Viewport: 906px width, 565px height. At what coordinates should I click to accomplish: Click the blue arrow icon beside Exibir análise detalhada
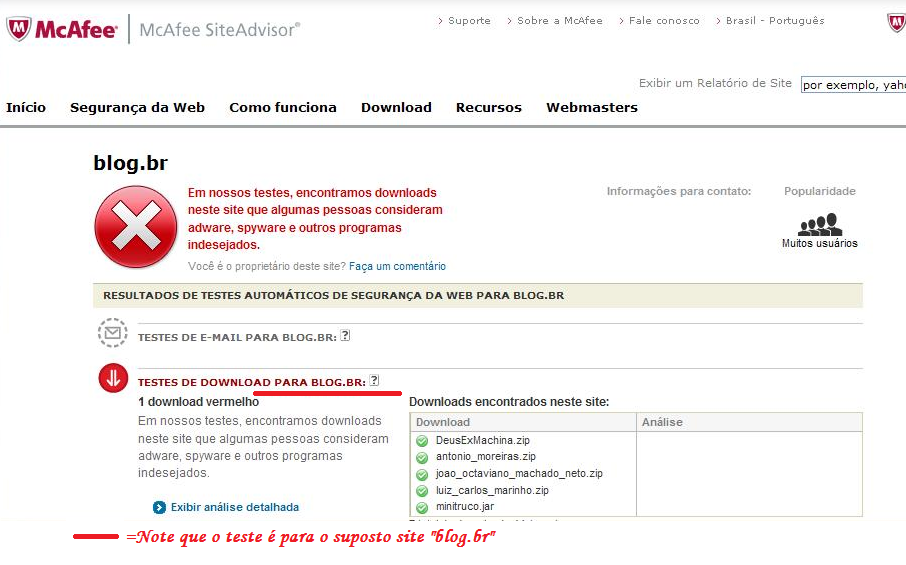click(159, 507)
